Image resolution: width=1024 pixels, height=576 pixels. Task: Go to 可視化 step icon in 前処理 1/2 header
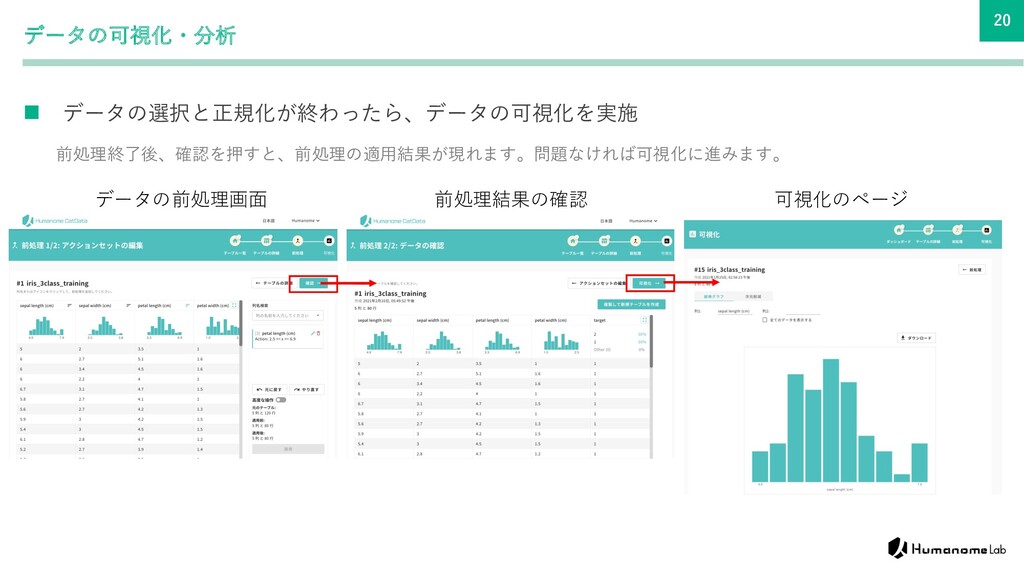(329, 241)
